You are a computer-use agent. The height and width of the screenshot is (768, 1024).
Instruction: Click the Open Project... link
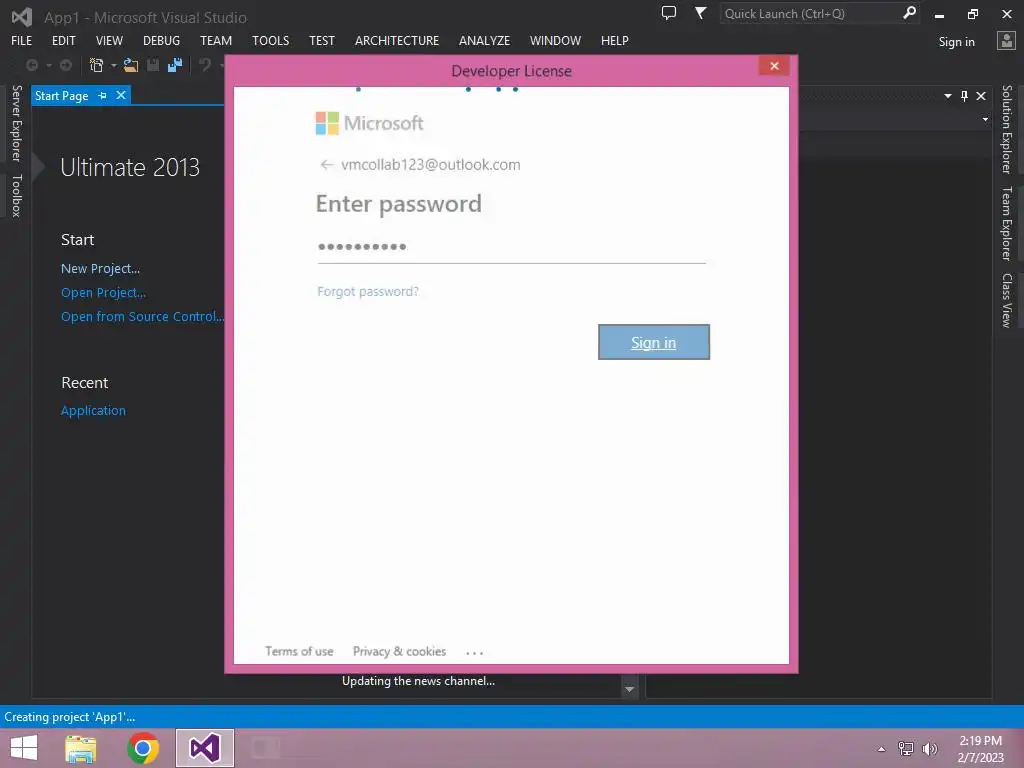[x=103, y=293]
